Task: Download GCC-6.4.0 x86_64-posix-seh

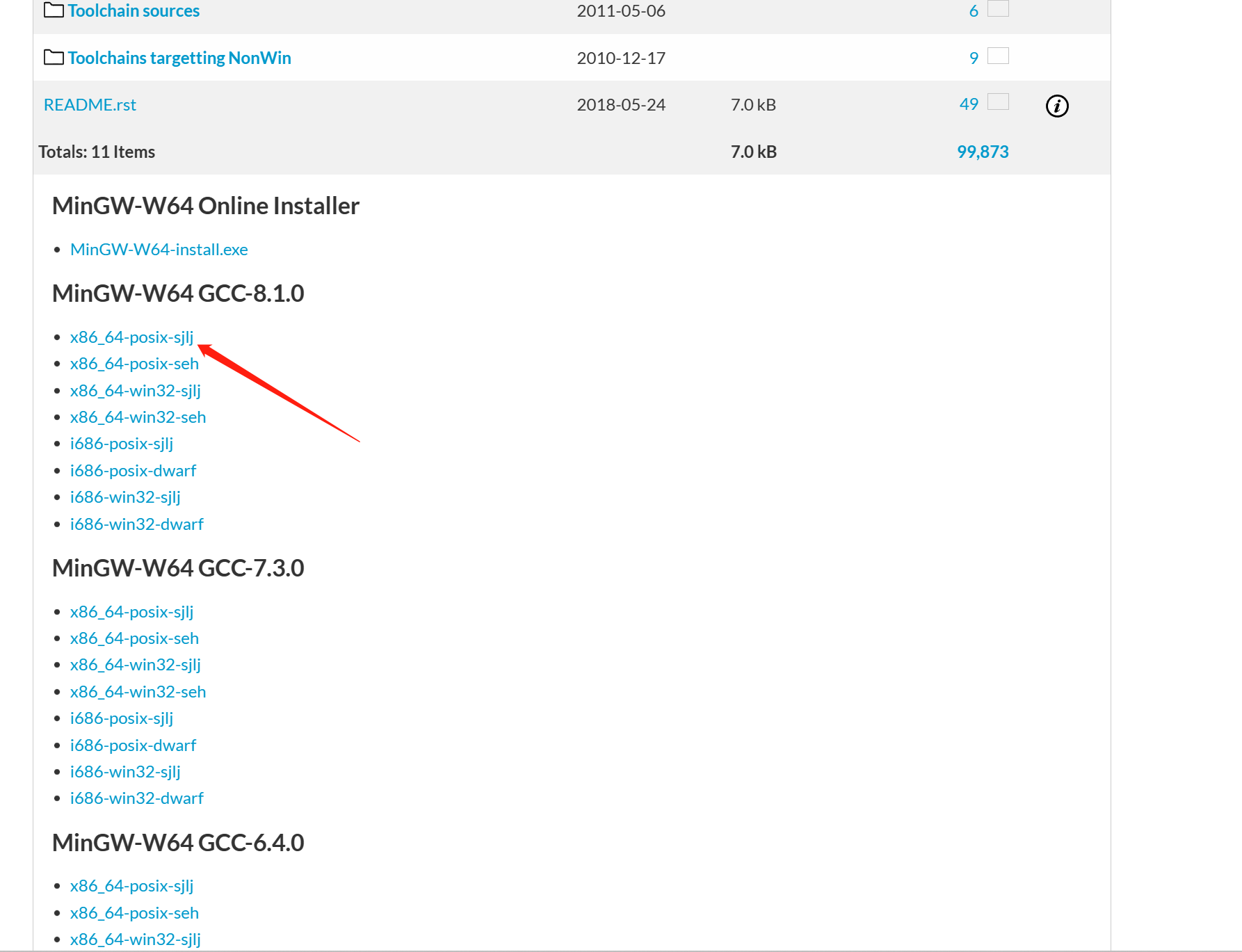Action: pos(134,913)
